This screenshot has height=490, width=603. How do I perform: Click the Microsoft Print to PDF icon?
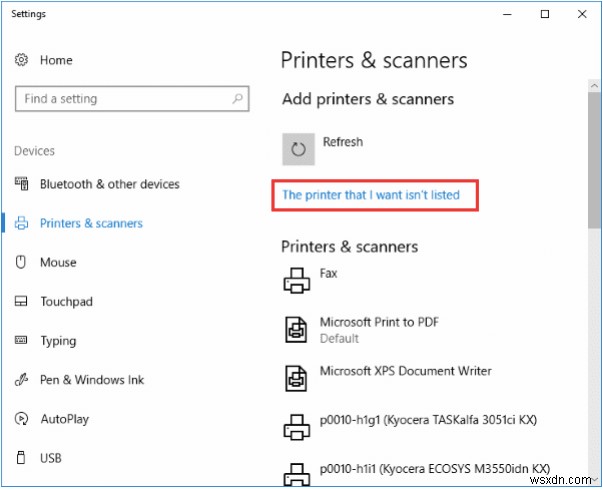(296, 329)
